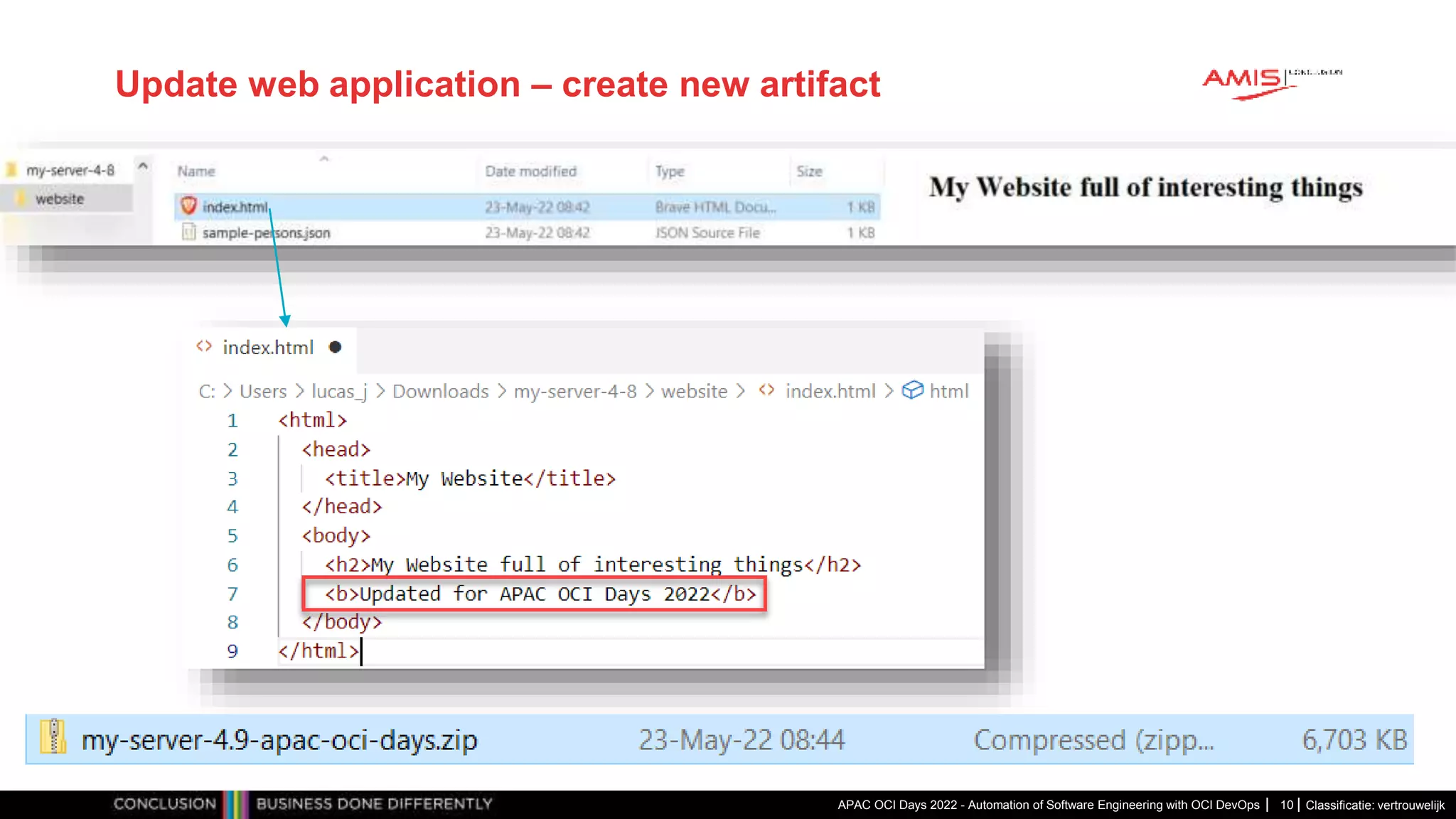Click the Downloads breadcrumb segment
Viewport: 1456px width, 819px height.
coord(441,391)
